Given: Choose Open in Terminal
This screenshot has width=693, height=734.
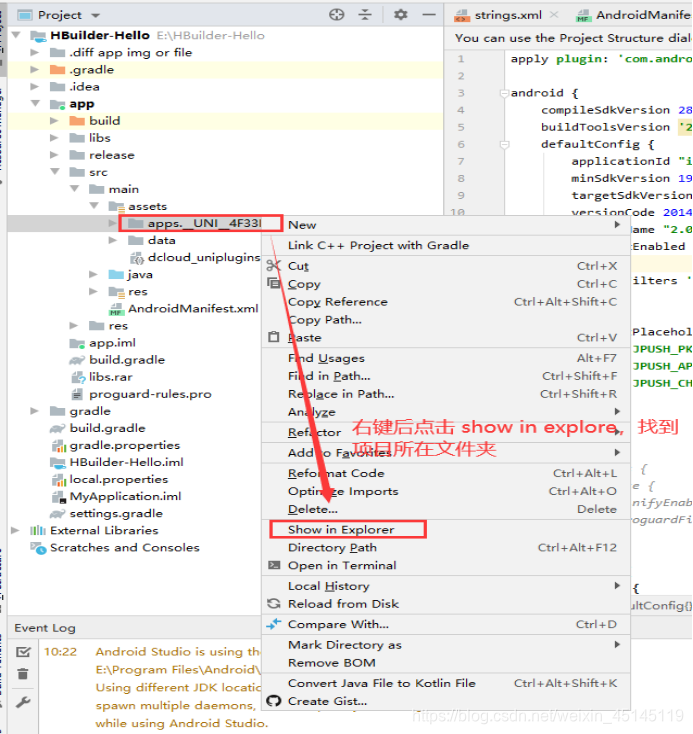Looking at the screenshot, I should tap(446, 565).
